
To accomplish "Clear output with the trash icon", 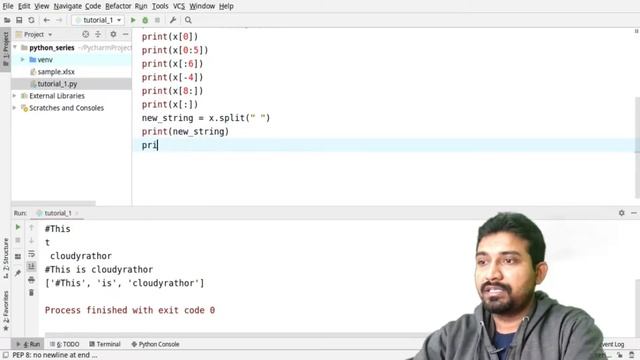I will 31,293.
